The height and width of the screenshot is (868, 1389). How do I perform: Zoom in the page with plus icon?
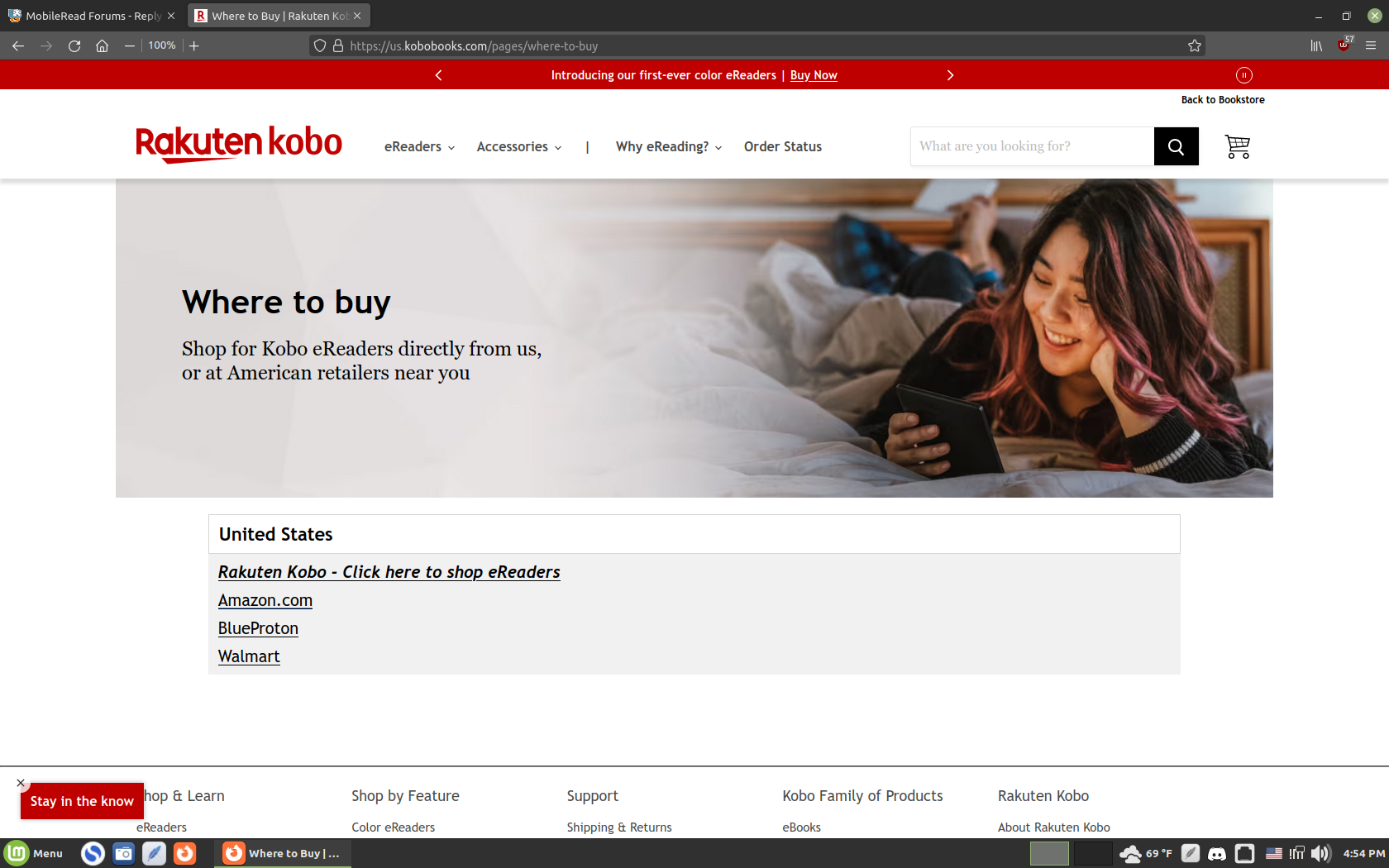(194, 46)
